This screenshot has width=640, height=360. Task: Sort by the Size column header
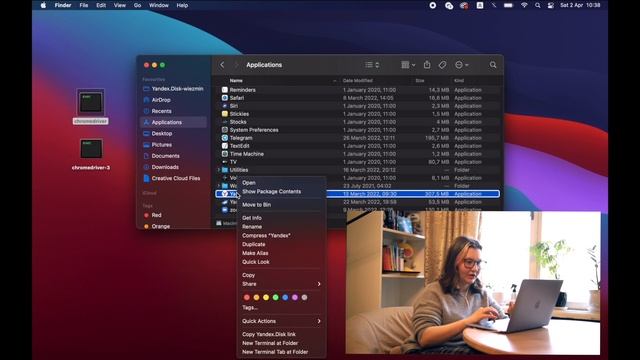[x=420, y=81]
